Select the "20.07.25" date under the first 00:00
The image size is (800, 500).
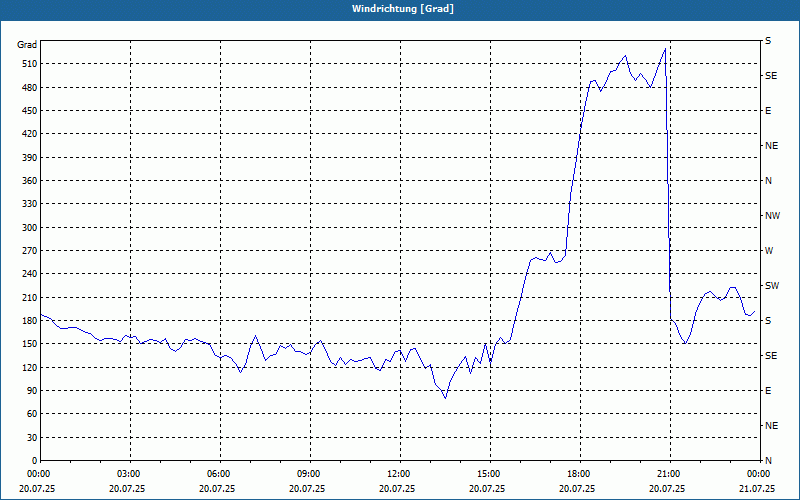tap(37, 489)
